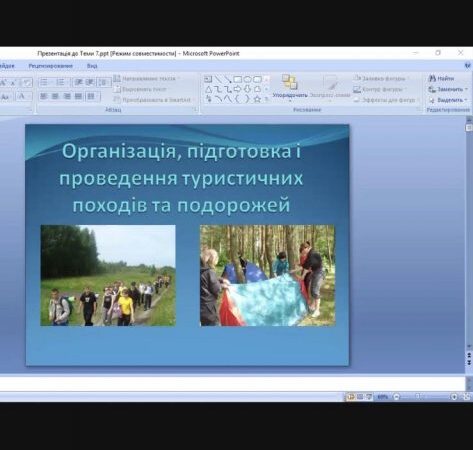Screen dimensions: 473x450
Task: Open the font color button
Action: 23,97
